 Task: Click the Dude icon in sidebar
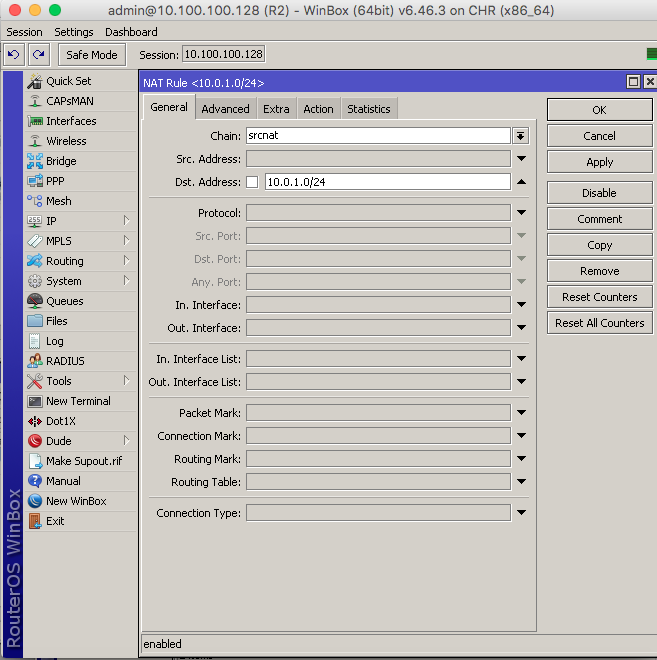35,441
